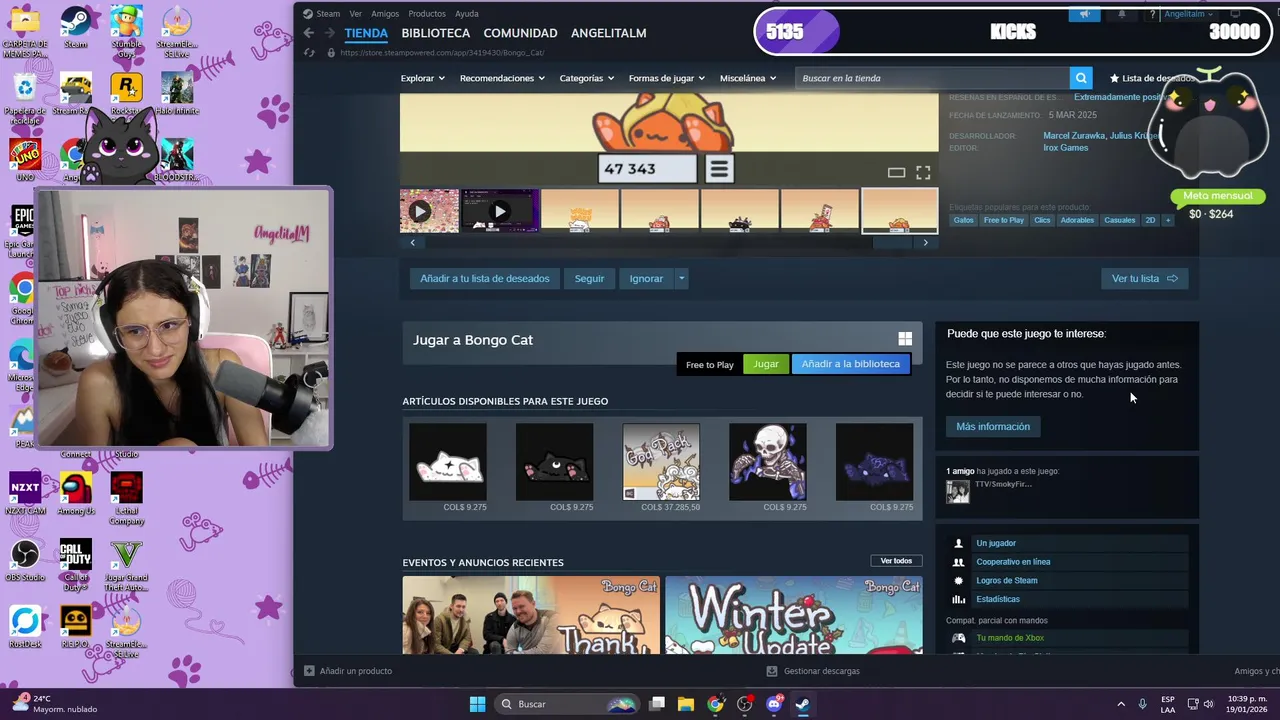Select the God Pack item thumbnail
This screenshot has height=720, width=1280.
pos(661,462)
